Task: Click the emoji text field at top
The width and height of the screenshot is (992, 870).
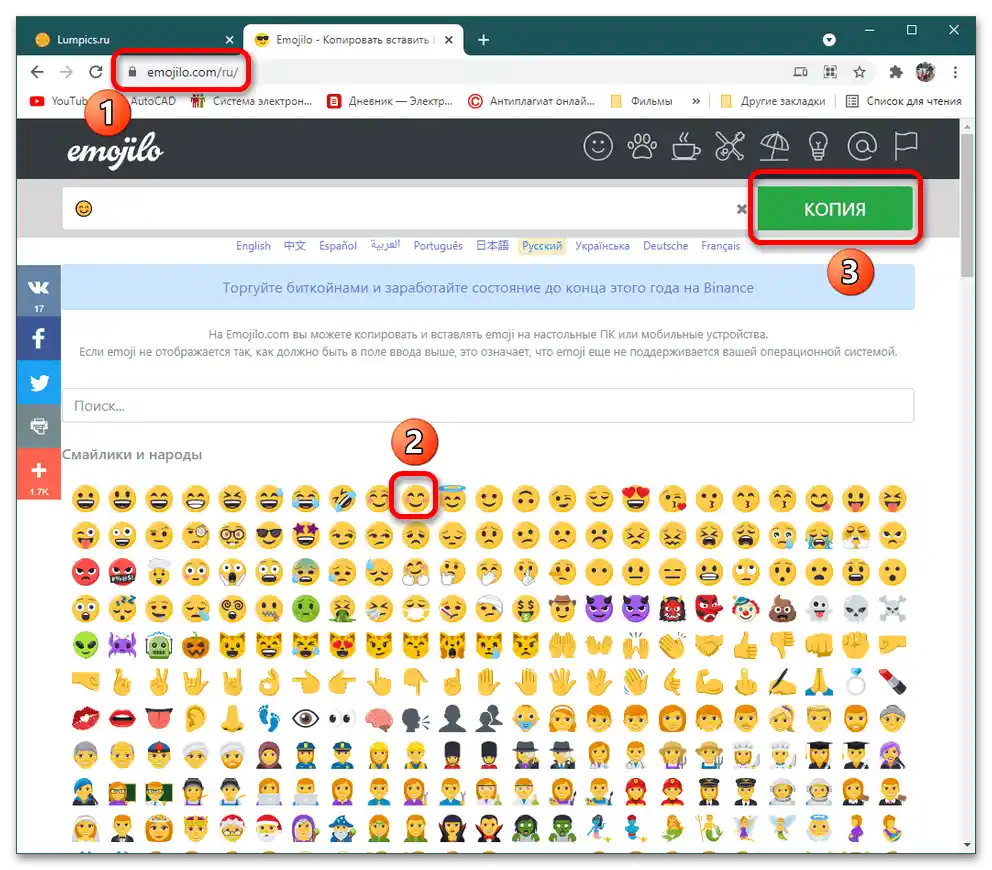Action: click(x=405, y=208)
